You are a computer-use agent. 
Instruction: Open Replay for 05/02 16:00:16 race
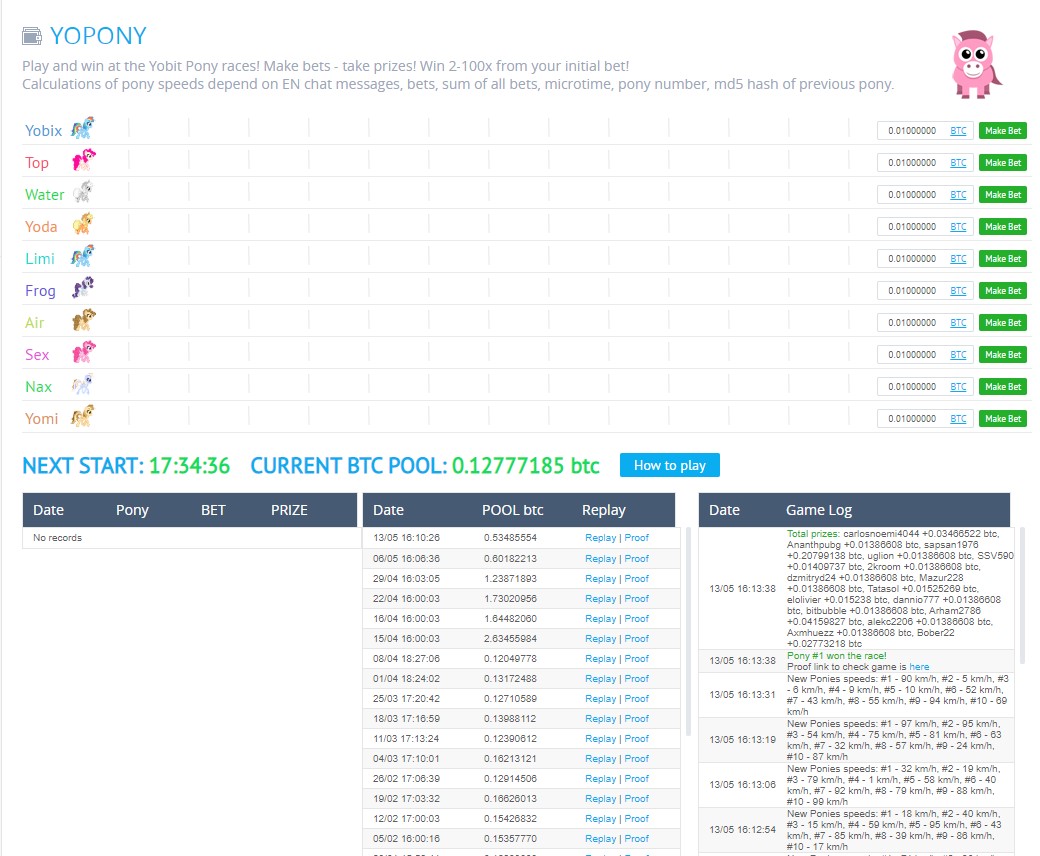(x=600, y=838)
